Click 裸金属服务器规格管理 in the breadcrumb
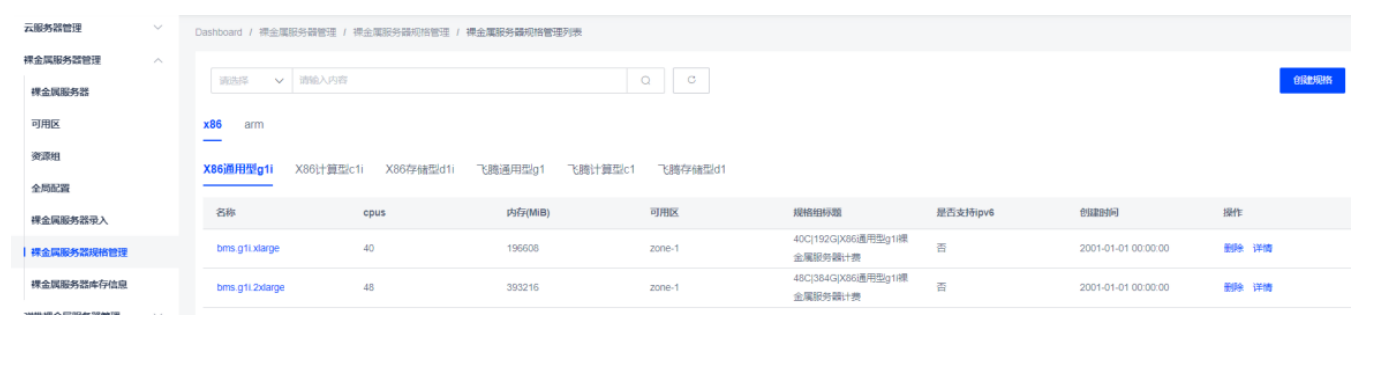 [x=401, y=32]
